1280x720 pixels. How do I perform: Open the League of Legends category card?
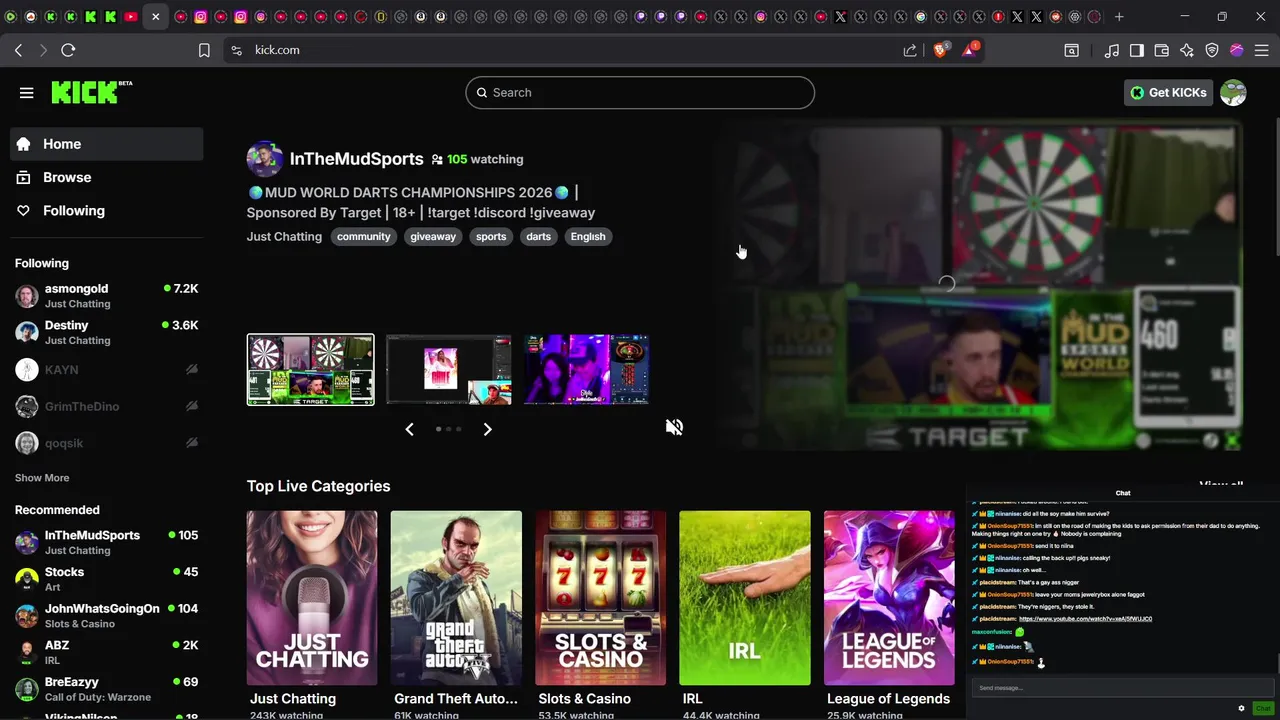[x=889, y=598]
